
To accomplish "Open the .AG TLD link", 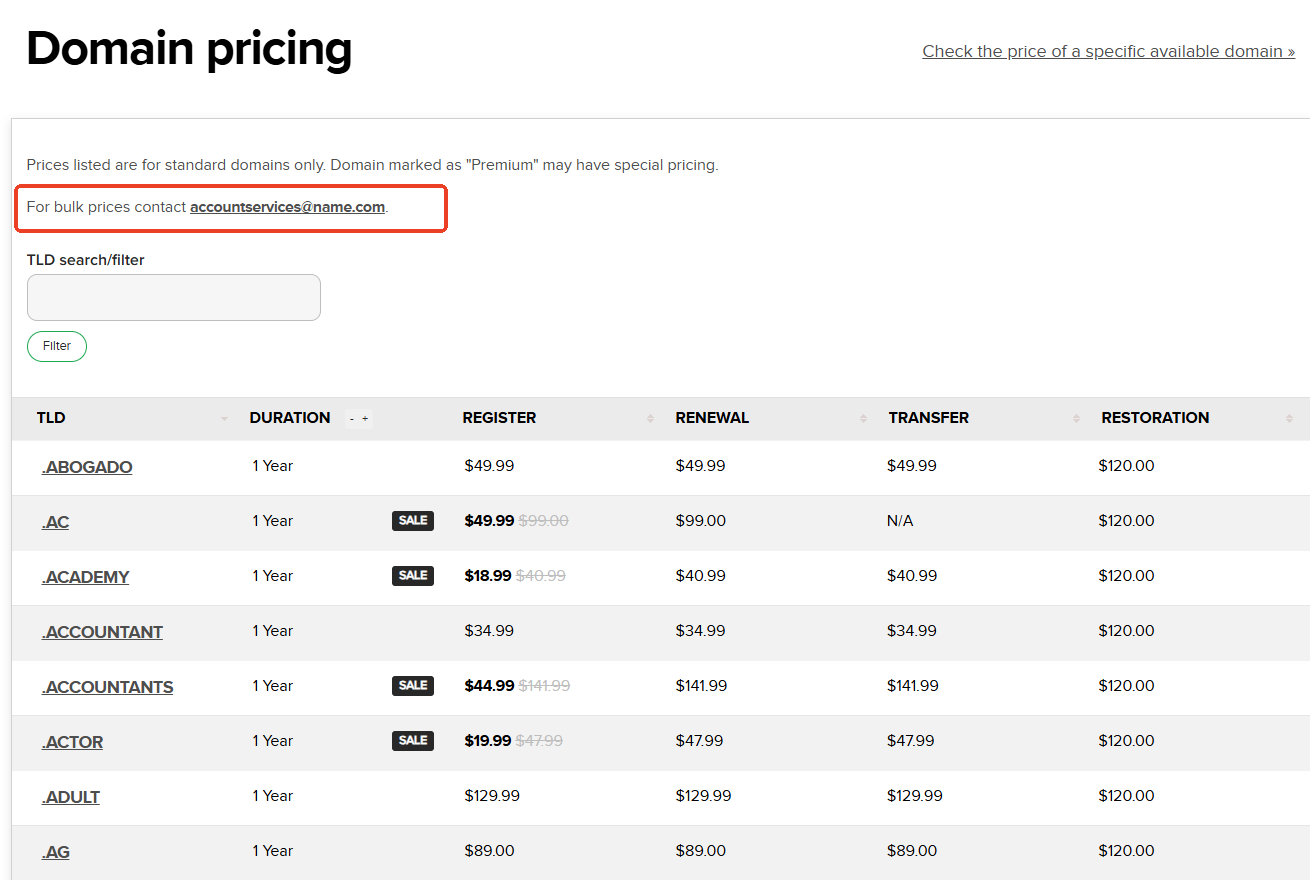I will (56, 852).
